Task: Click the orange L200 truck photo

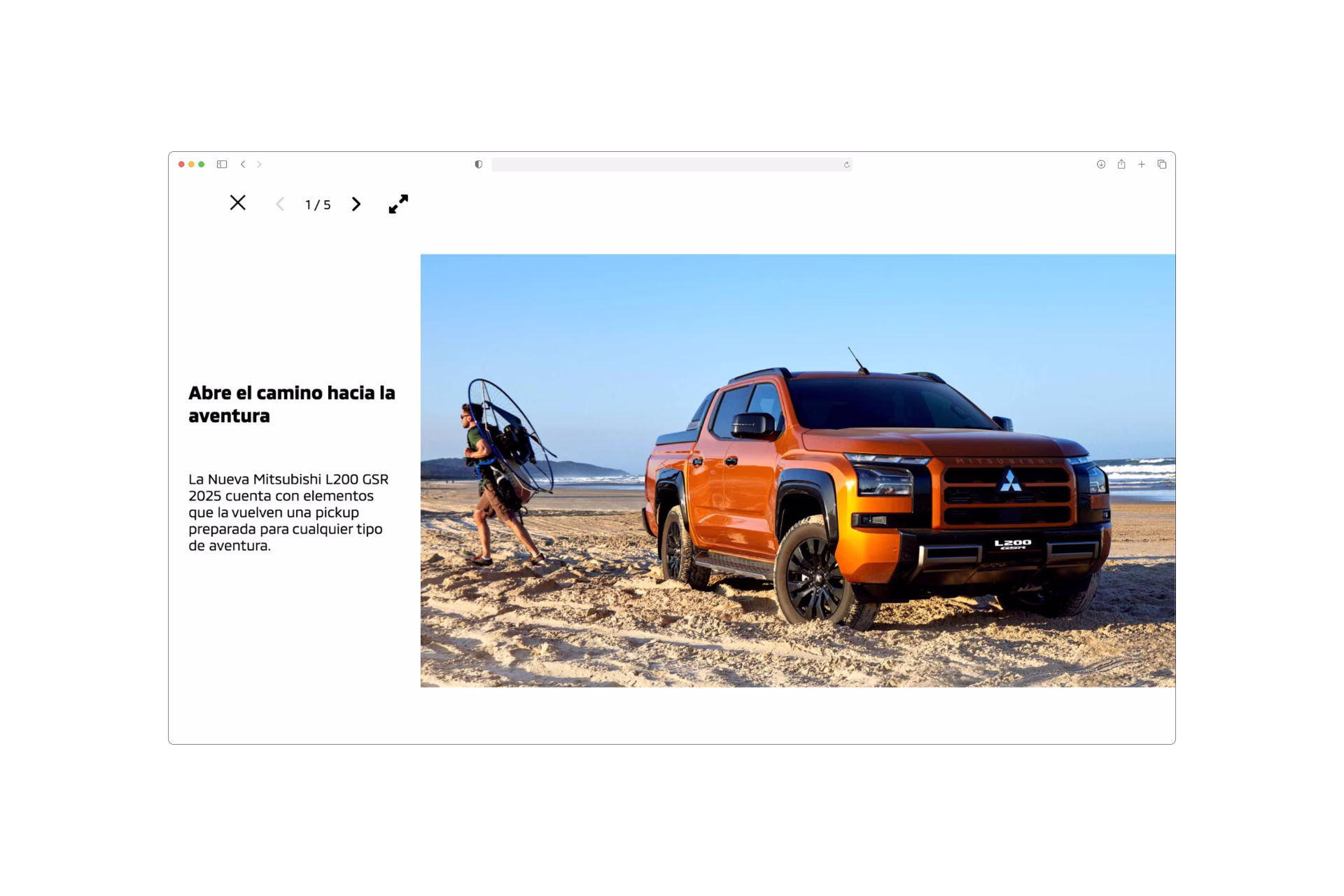Action: pyautogui.click(x=875, y=490)
